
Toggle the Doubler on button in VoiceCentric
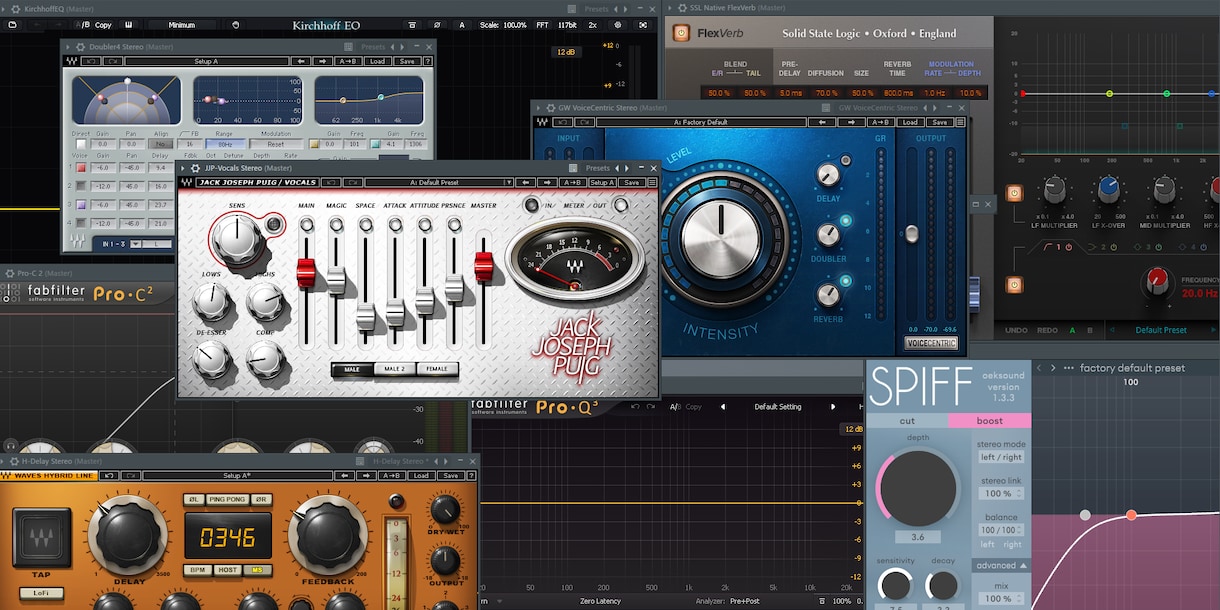846,222
